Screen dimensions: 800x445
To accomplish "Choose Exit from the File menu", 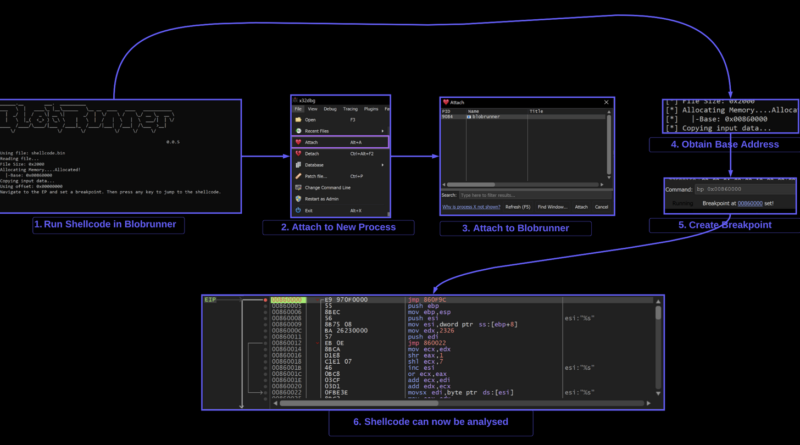I will [x=340, y=210].
